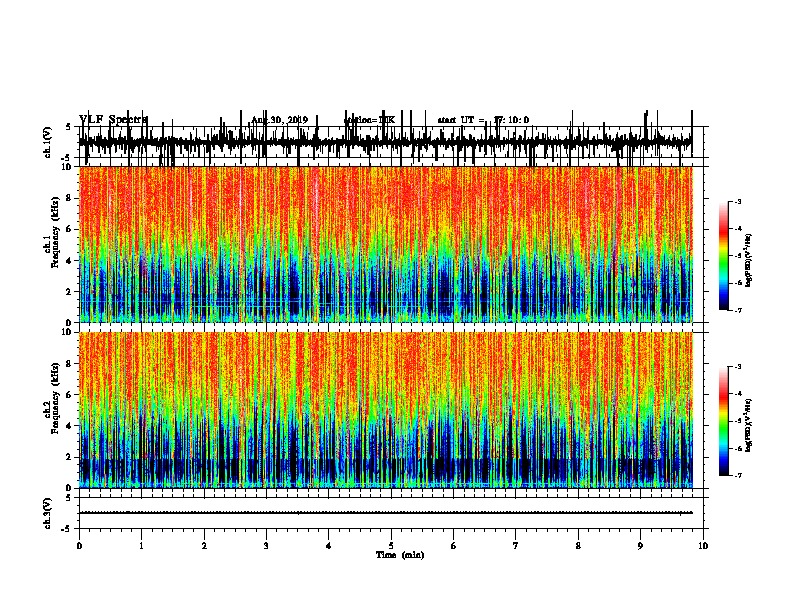
Task: Click the ch.2 spectrogram color bar
Action: tap(723, 421)
